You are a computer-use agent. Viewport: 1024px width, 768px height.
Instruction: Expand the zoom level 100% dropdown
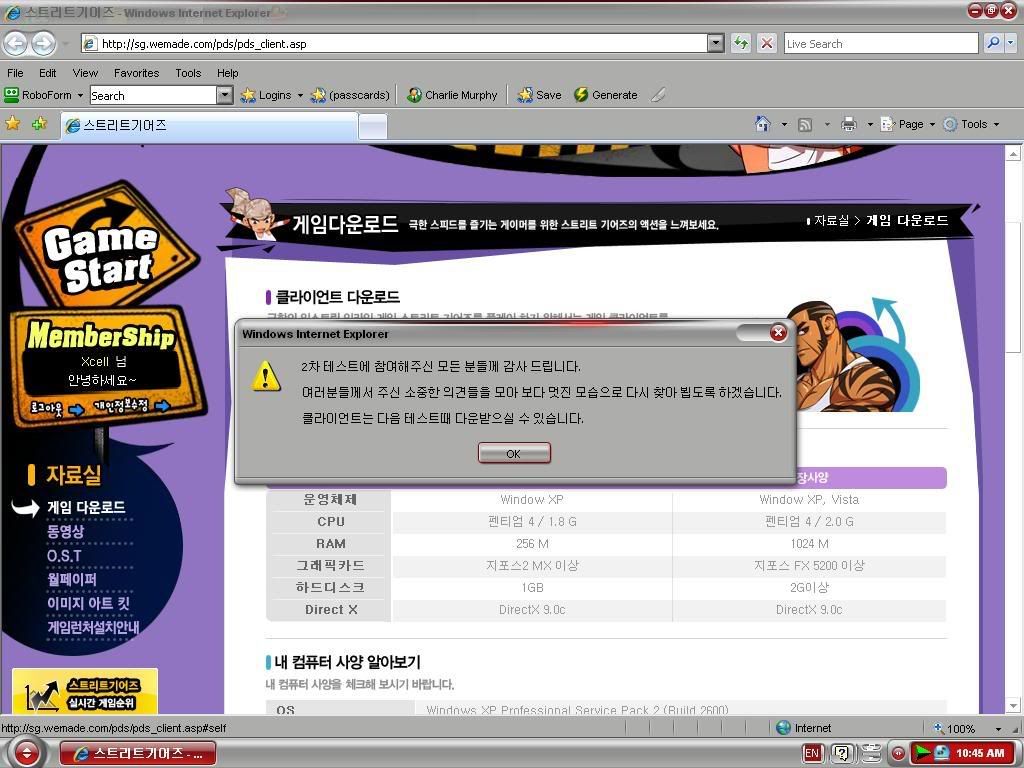point(998,729)
